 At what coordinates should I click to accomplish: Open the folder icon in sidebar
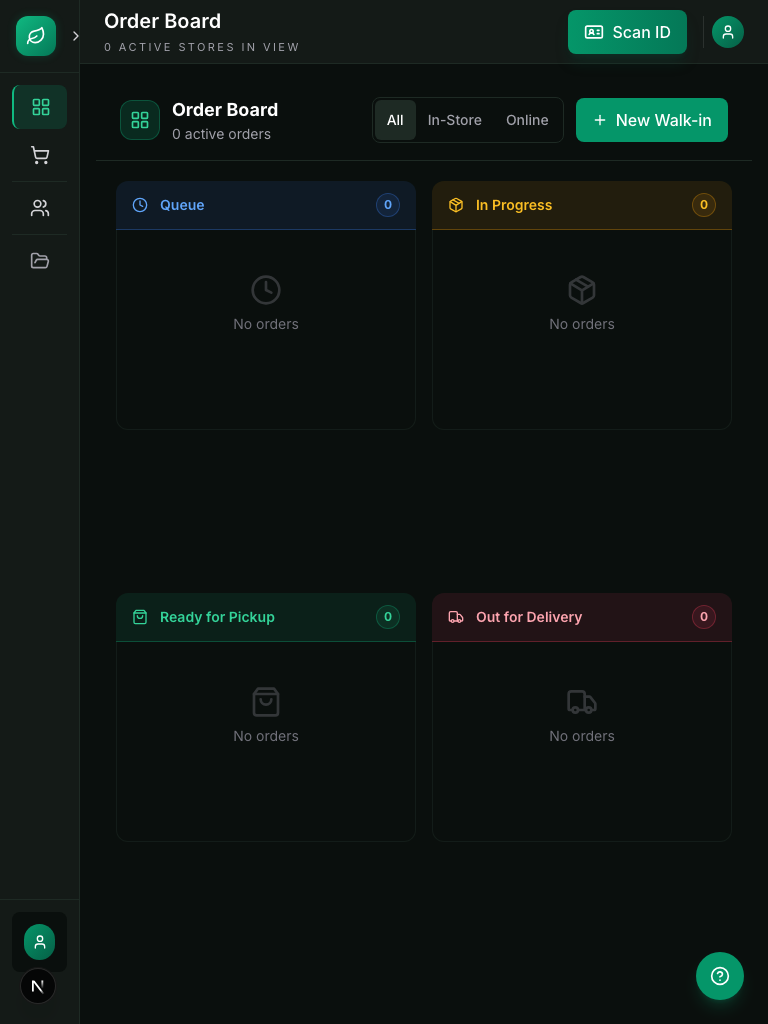[x=40, y=261]
